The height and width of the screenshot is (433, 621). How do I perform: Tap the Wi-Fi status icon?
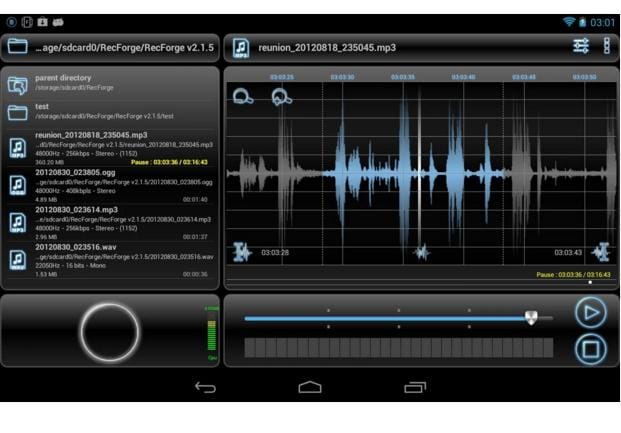[x=569, y=22]
